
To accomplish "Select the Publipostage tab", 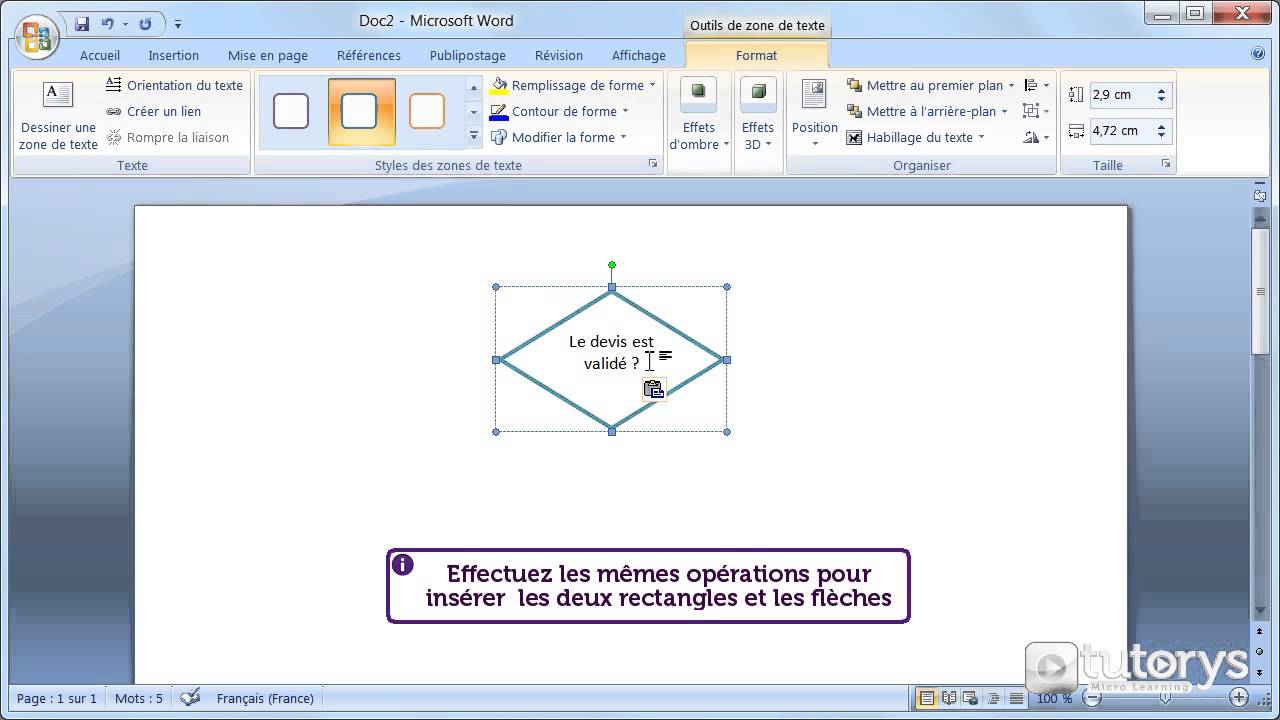I will tap(468, 55).
